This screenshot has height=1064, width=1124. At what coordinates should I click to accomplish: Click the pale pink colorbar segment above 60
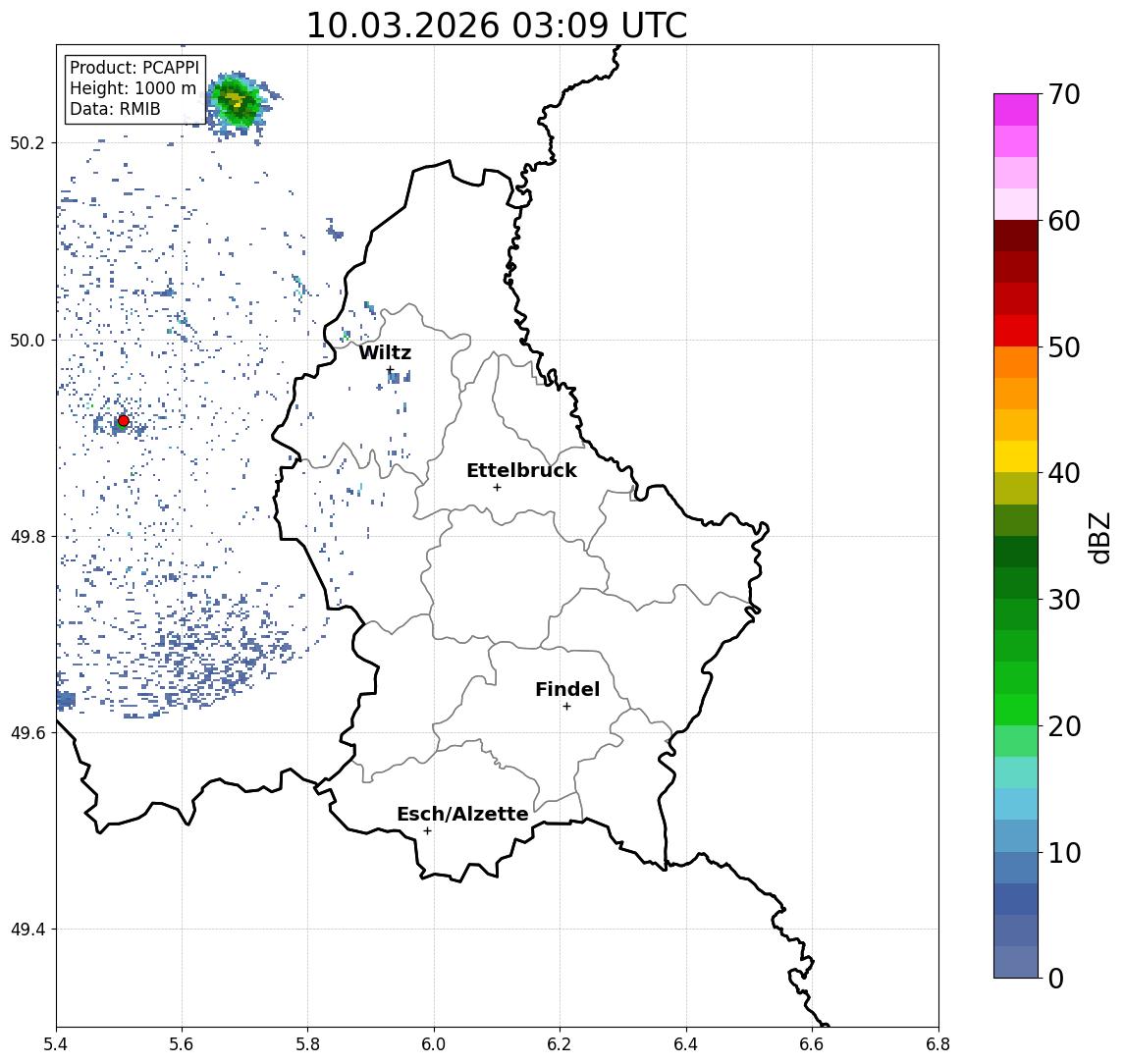click(1016, 204)
